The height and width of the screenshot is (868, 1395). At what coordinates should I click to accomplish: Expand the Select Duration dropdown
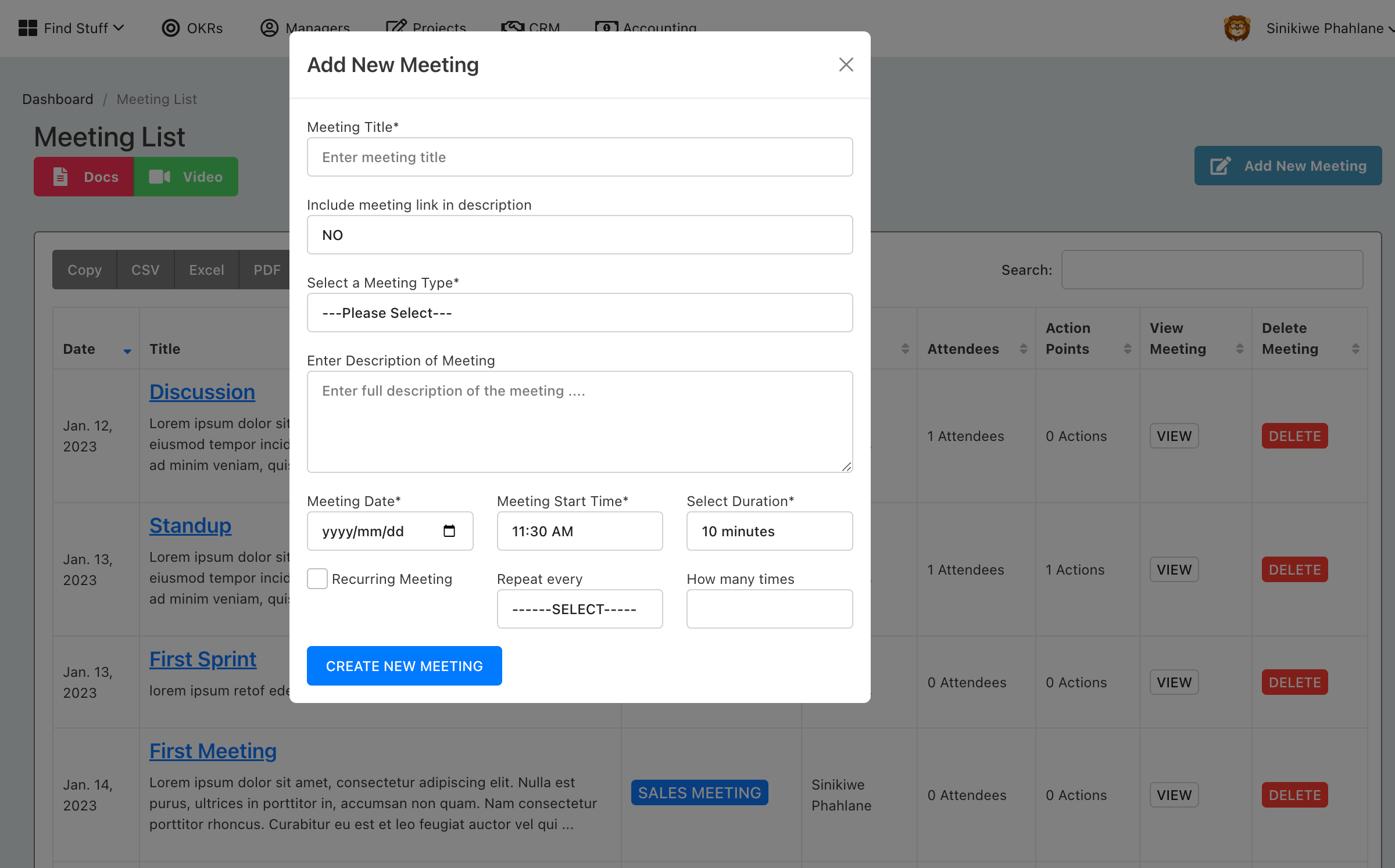click(770, 531)
